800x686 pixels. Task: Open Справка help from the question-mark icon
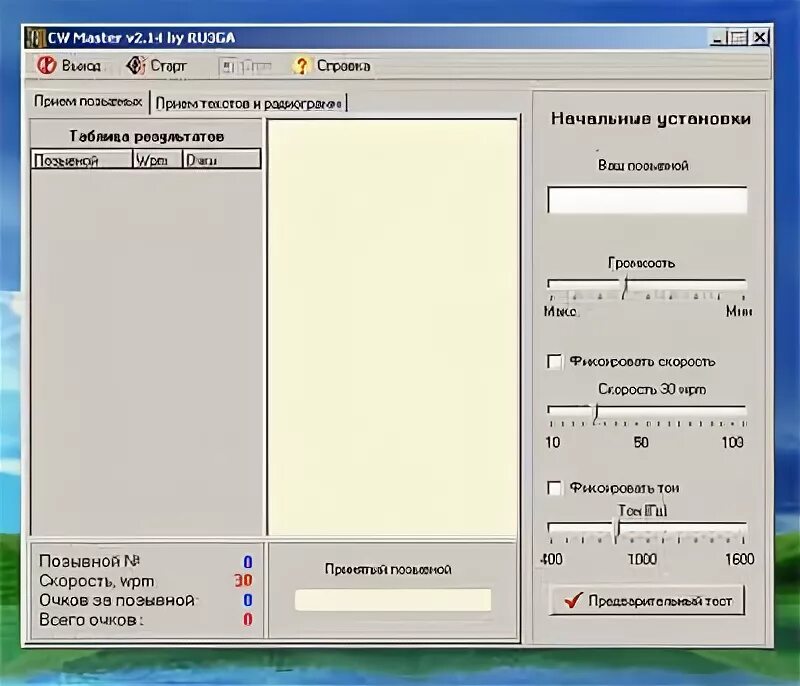[302, 66]
